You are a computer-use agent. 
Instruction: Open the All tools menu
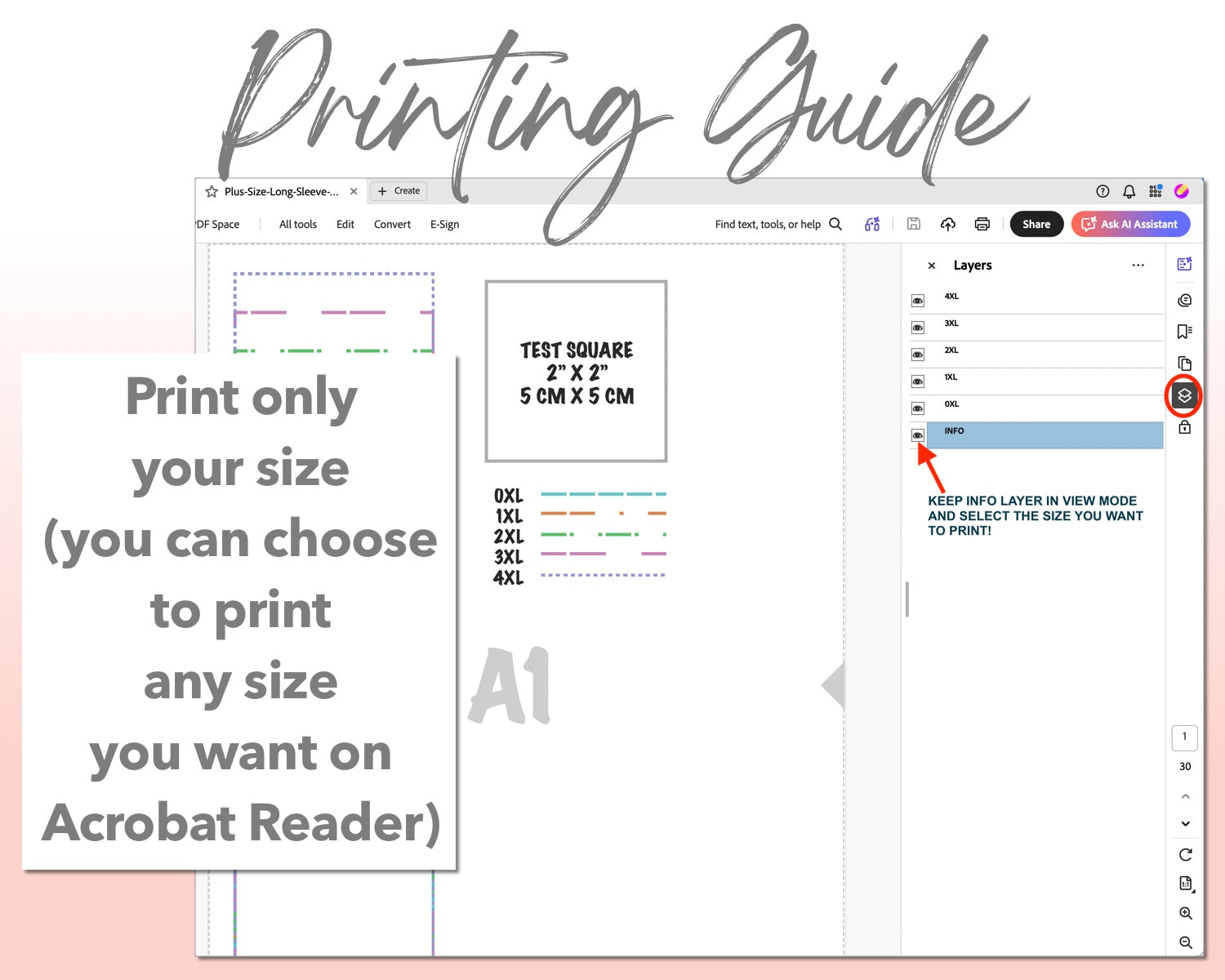click(298, 224)
